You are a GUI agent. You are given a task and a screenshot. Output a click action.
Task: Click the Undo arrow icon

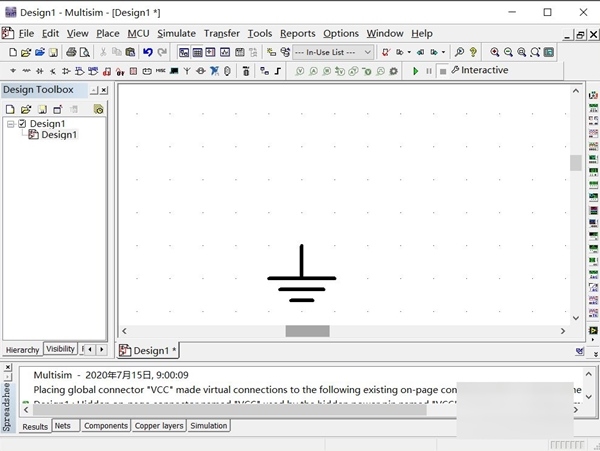pos(148,52)
